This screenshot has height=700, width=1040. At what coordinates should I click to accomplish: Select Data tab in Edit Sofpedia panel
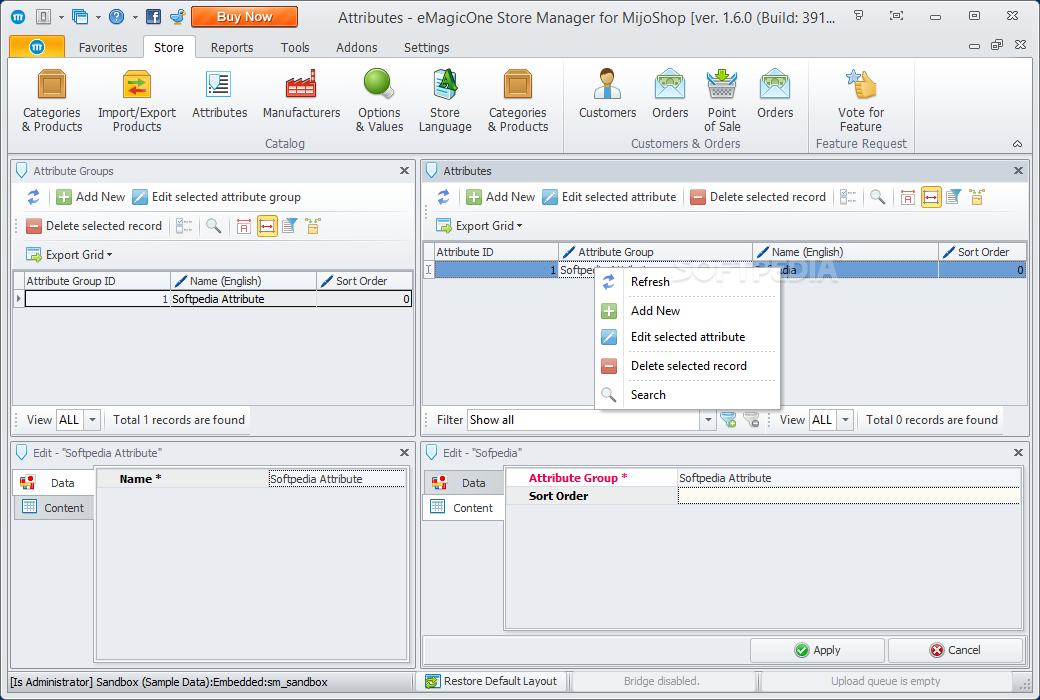tap(464, 483)
